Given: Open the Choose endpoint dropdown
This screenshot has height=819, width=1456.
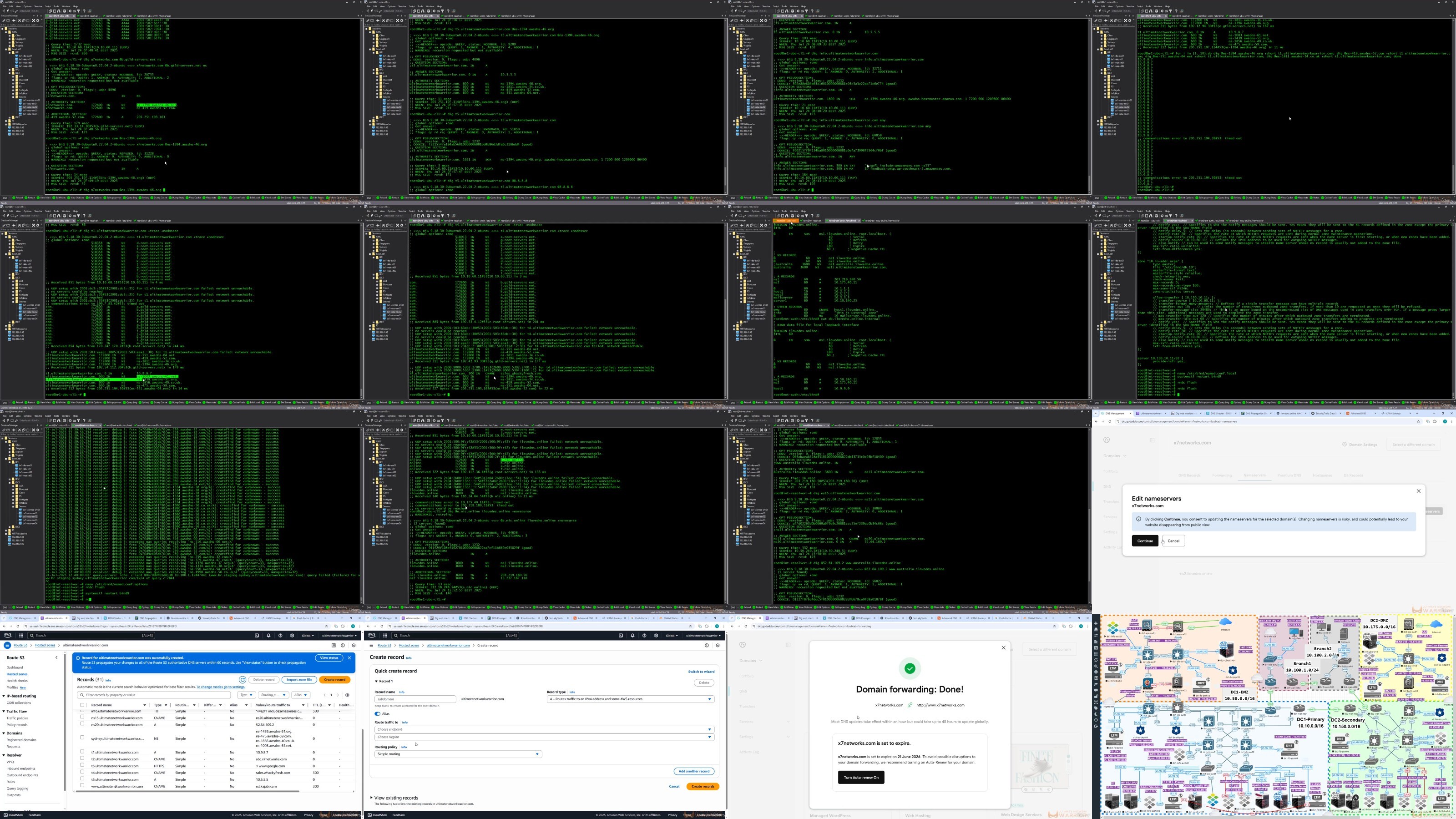Looking at the screenshot, I should (544, 729).
